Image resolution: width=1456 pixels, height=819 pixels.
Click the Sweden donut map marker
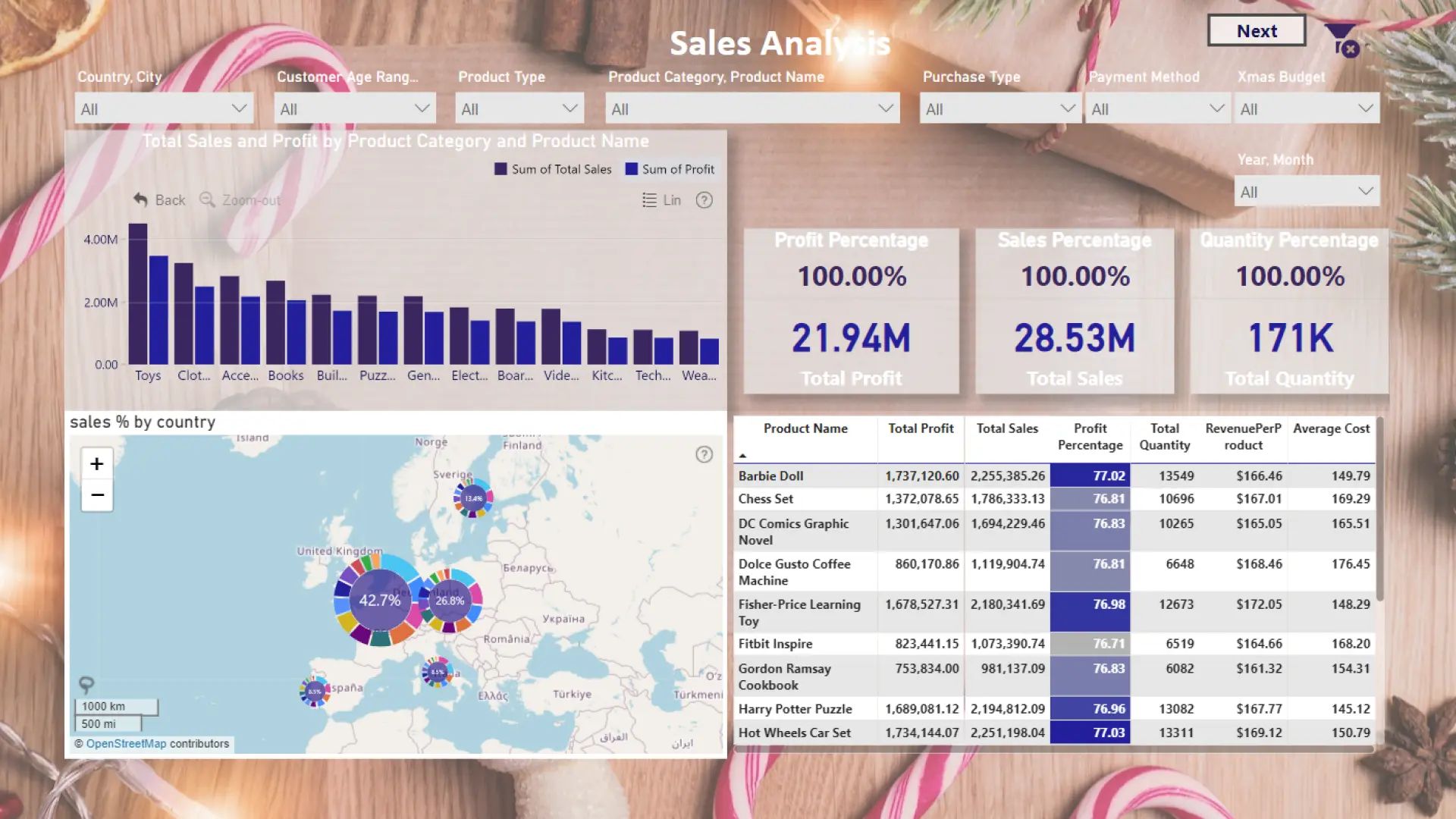pos(473,498)
